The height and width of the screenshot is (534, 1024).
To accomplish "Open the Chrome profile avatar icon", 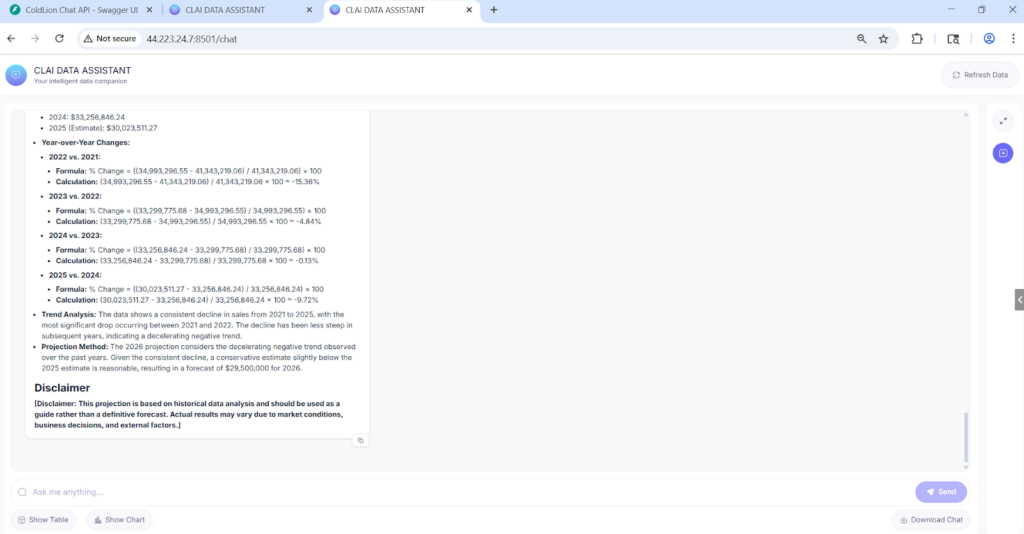I will coord(989,39).
